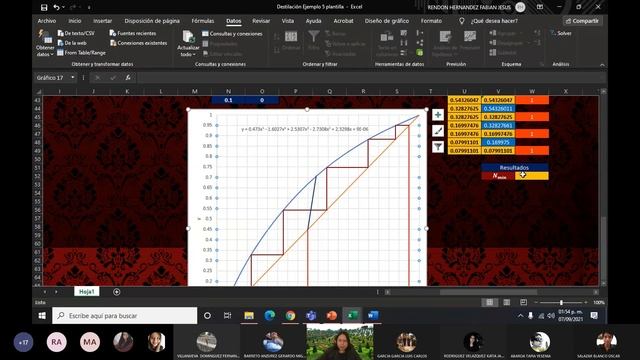
Task: Open Diseño de gráfico tab
Action: (387, 21)
